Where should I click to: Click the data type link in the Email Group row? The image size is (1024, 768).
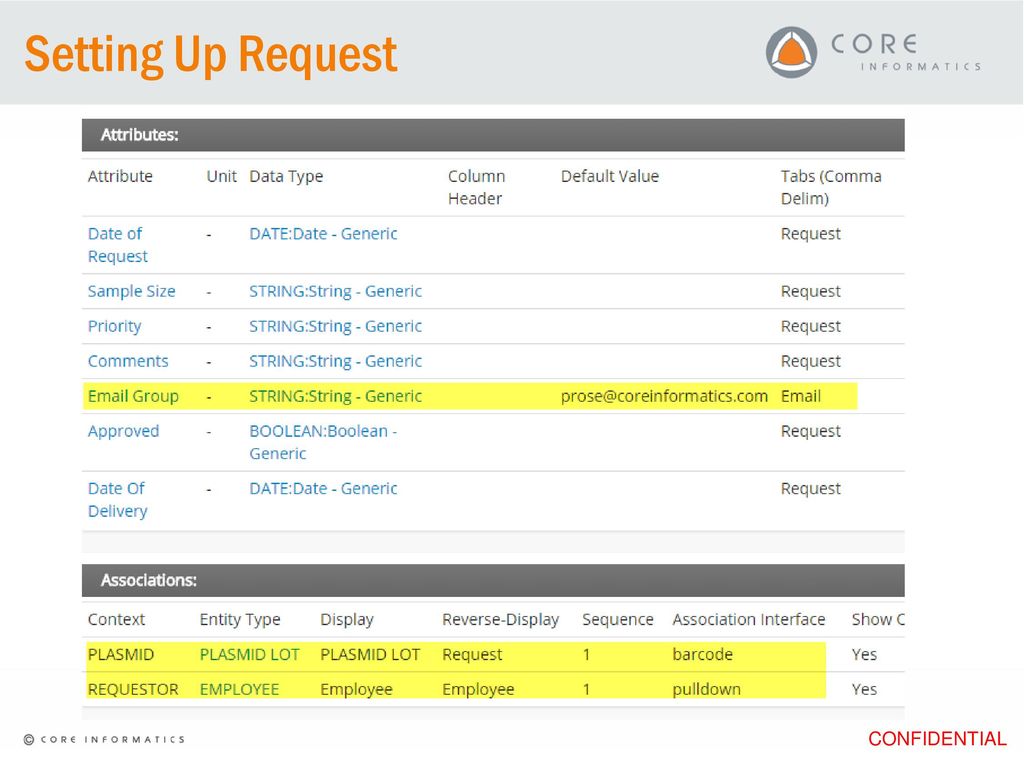coord(336,396)
